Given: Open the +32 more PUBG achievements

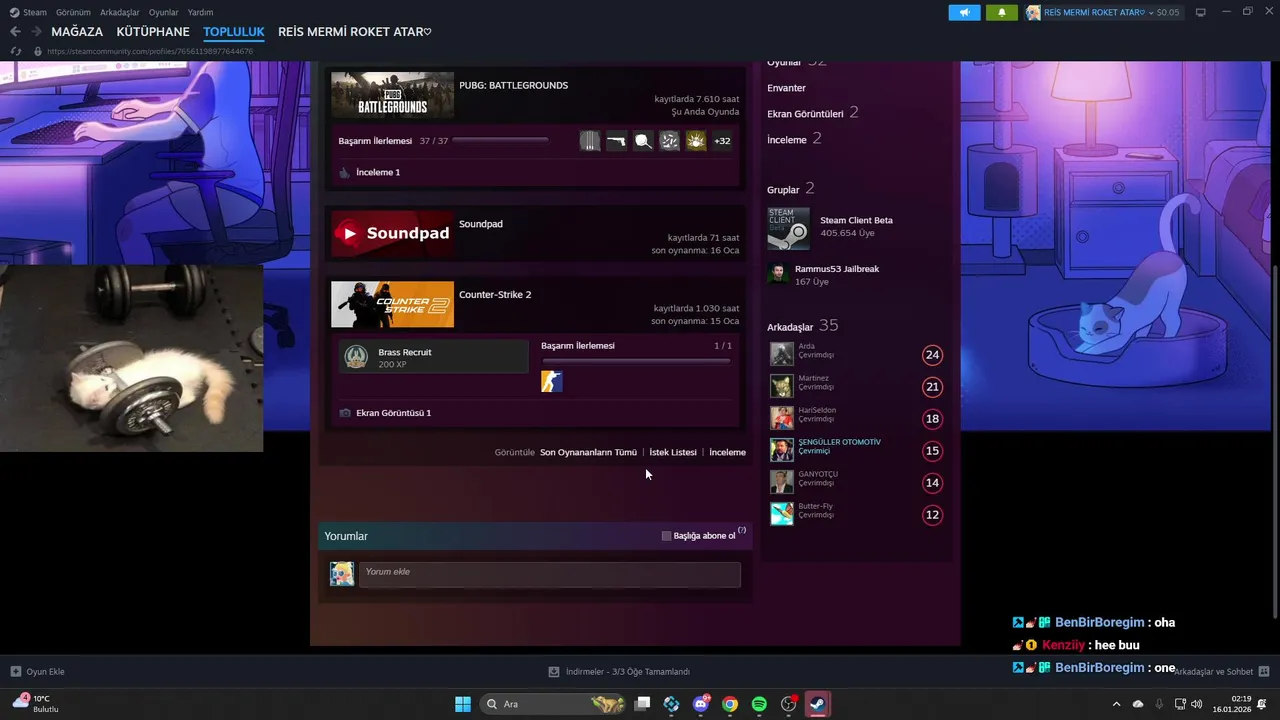Looking at the screenshot, I should click(722, 141).
